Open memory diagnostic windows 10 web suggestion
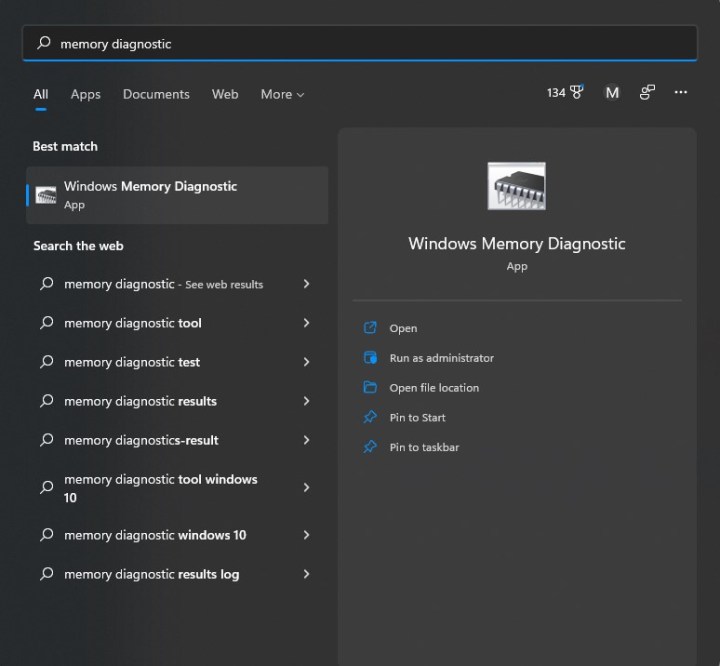This screenshot has height=666, width=720. pyautogui.click(x=155, y=535)
